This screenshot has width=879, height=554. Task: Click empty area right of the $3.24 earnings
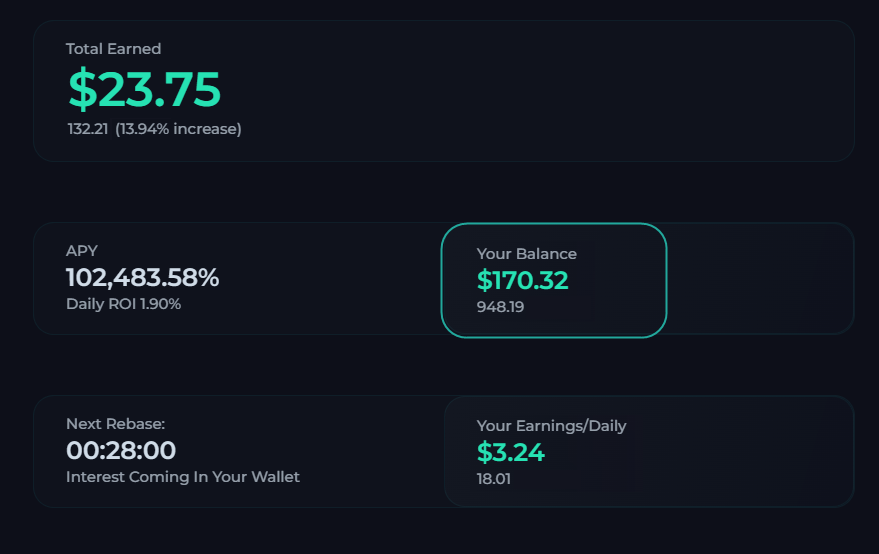click(700, 452)
